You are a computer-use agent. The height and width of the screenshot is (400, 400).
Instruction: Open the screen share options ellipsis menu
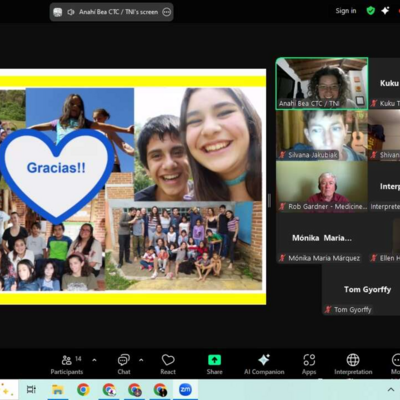click(166, 12)
